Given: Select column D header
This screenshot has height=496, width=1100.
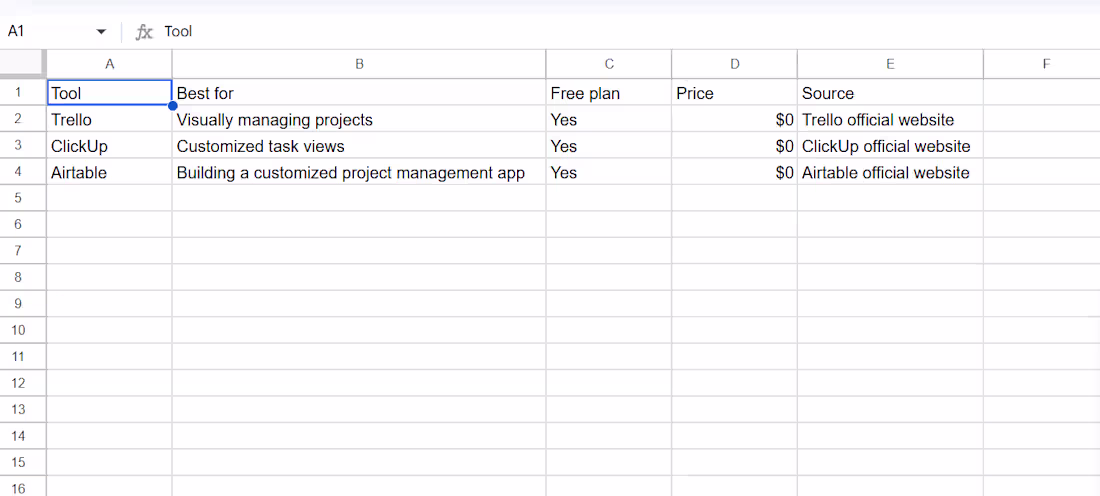Looking at the screenshot, I should pyautogui.click(x=735, y=64).
